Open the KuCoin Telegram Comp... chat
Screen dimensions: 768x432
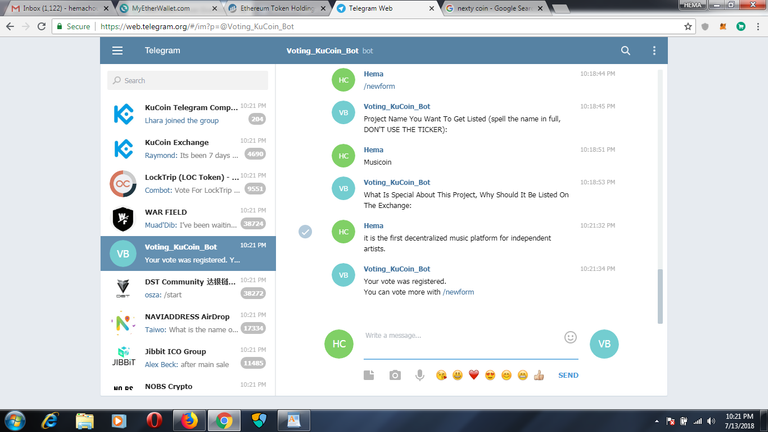[188, 114]
